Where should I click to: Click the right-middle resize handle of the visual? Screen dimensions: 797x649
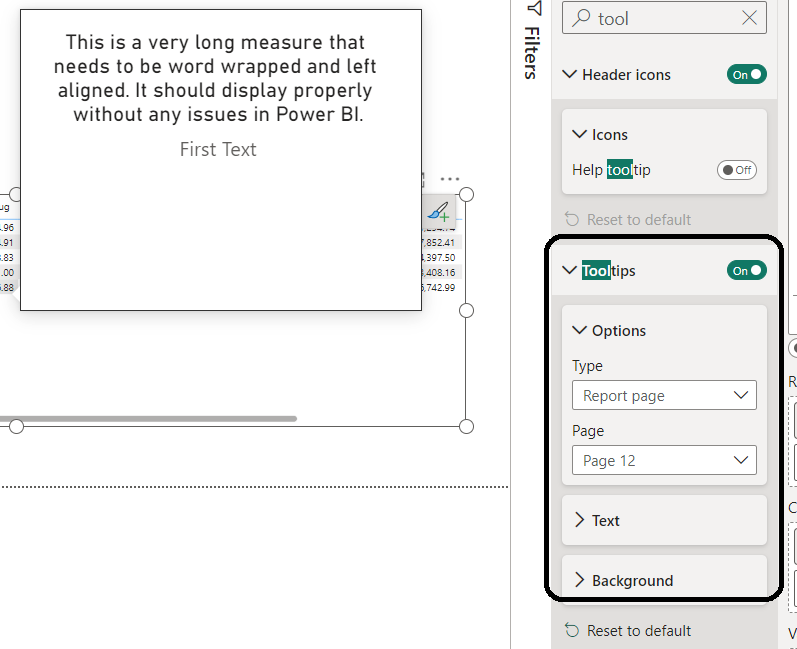click(x=466, y=311)
